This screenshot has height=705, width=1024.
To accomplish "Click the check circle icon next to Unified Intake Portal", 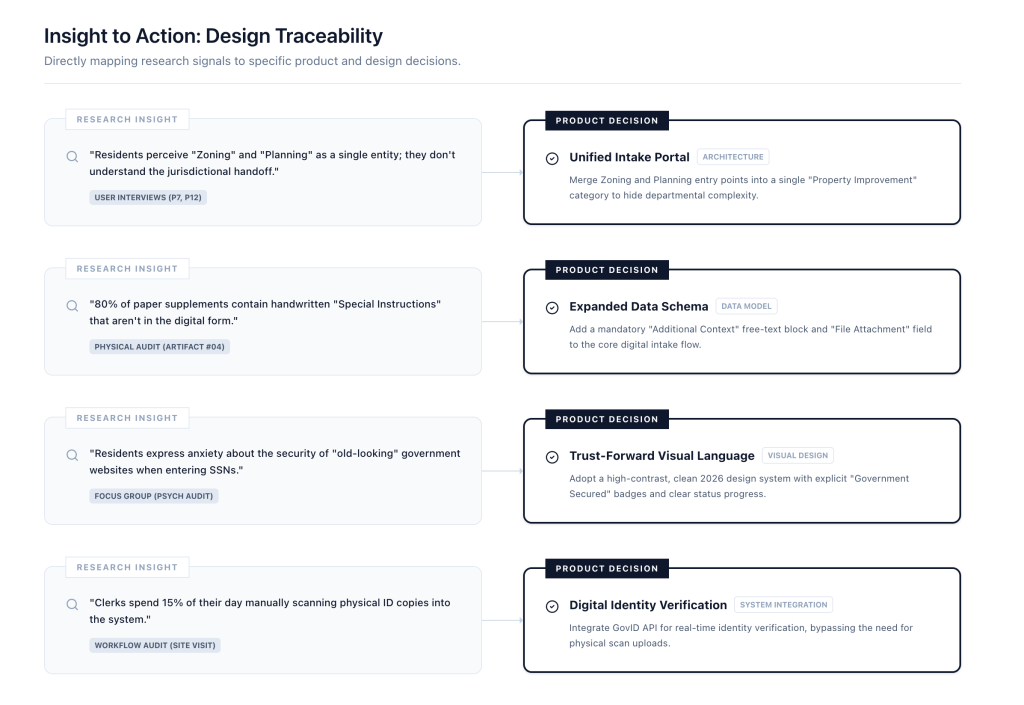I will point(552,158).
